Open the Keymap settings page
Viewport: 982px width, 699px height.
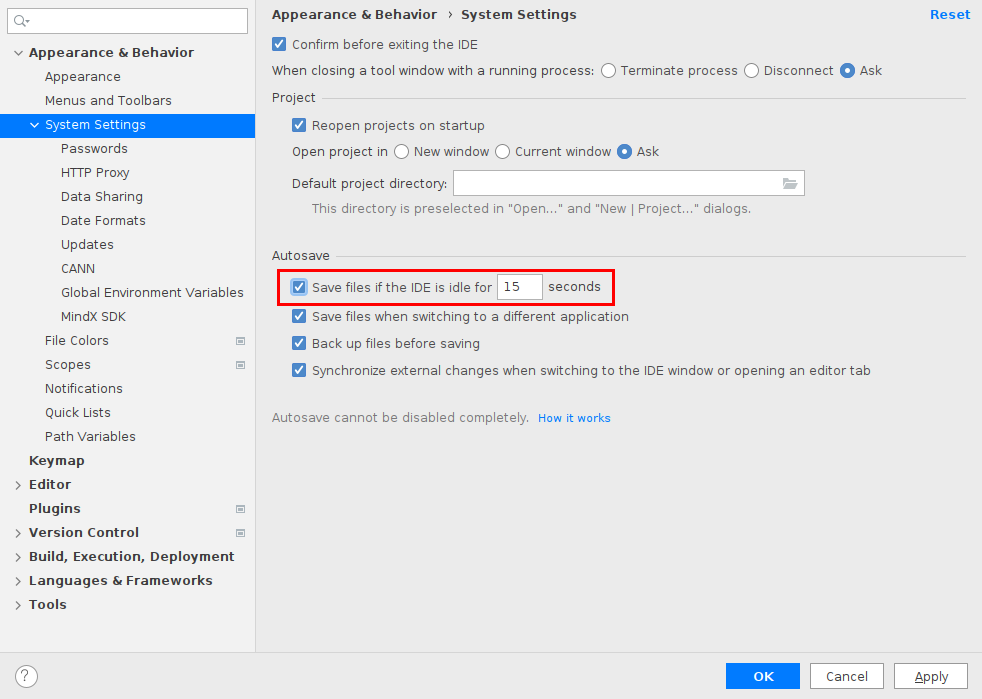pos(56,460)
